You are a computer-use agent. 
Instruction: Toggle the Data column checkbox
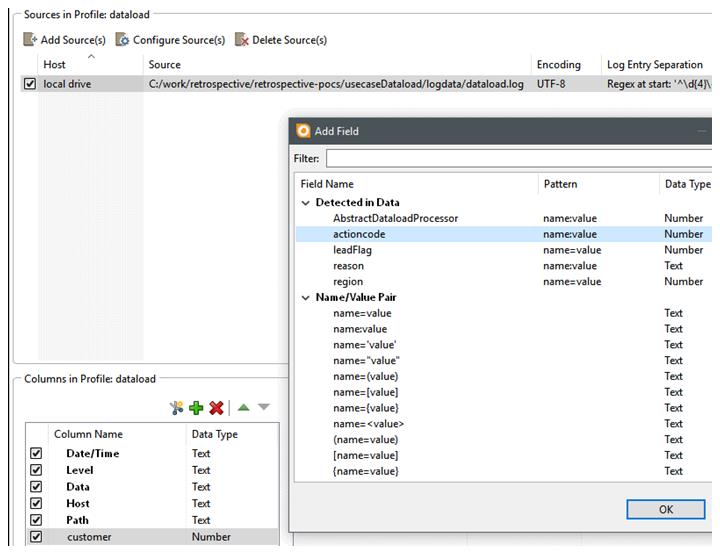point(36,486)
